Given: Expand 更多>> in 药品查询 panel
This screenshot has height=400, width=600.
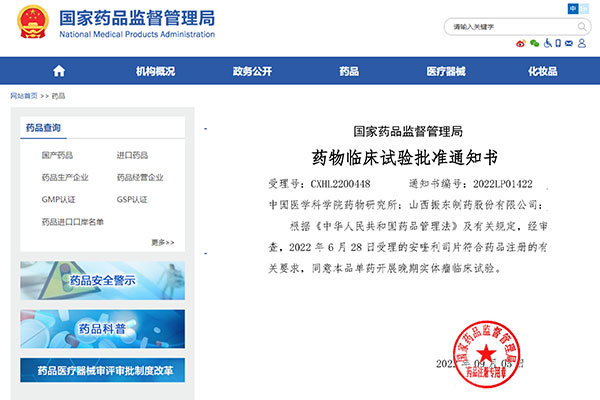Looking at the screenshot, I should (x=162, y=242).
